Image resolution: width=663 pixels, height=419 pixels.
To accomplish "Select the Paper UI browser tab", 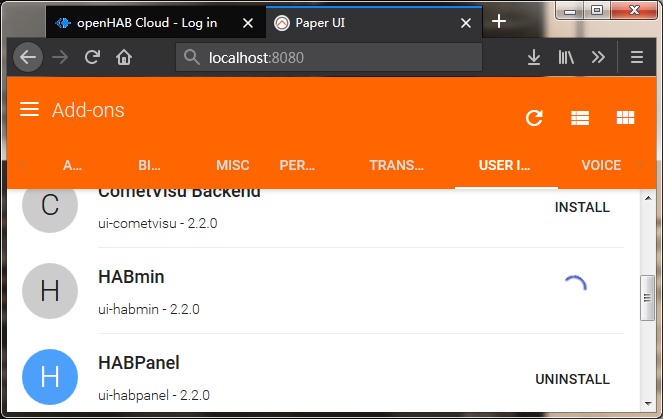I will pyautogui.click(x=374, y=23).
